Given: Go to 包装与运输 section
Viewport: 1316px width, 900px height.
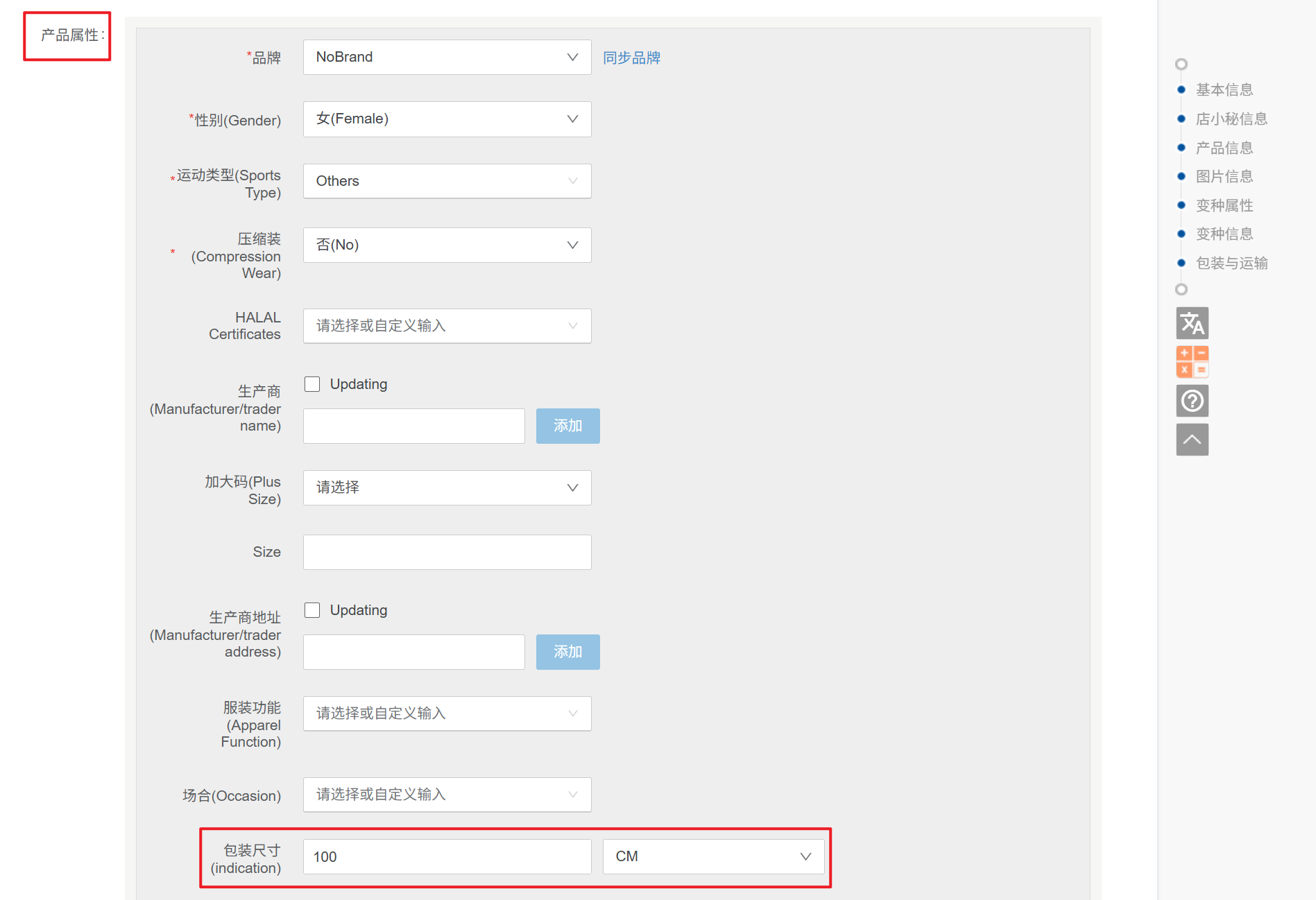Looking at the screenshot, I should pos(1231,263).
